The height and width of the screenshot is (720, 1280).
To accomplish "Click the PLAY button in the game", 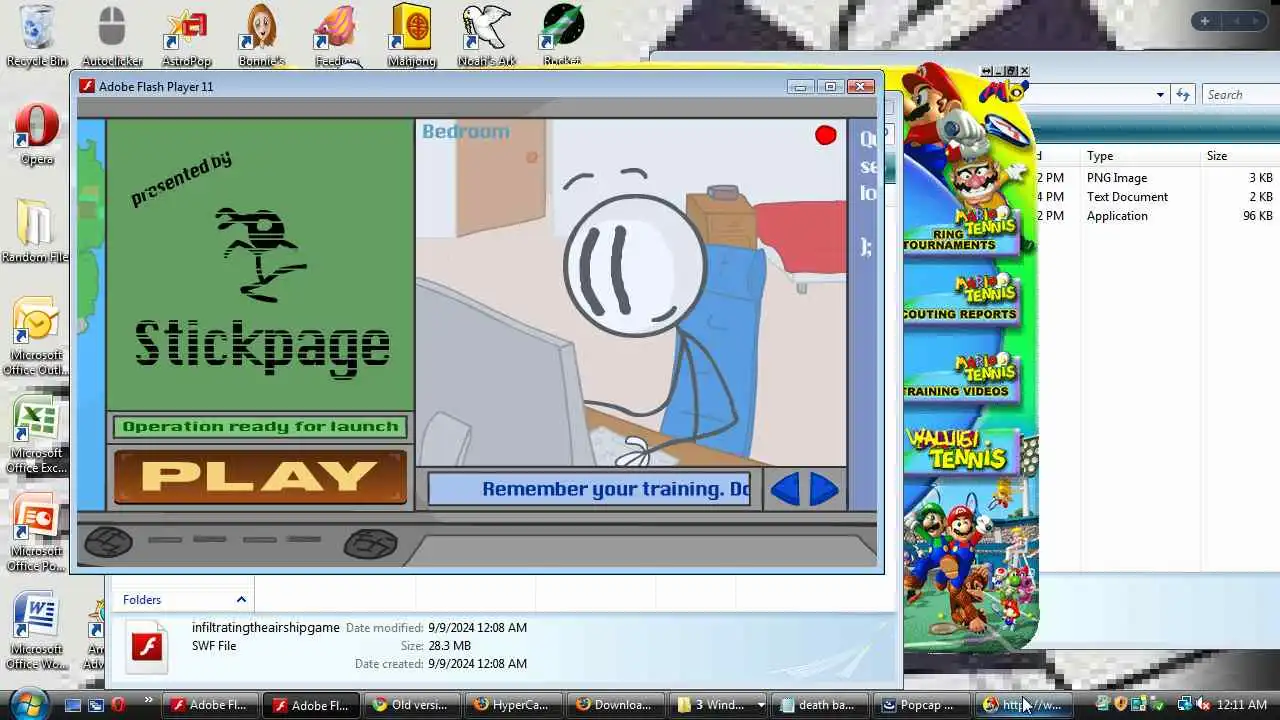I will pos(260,477).
